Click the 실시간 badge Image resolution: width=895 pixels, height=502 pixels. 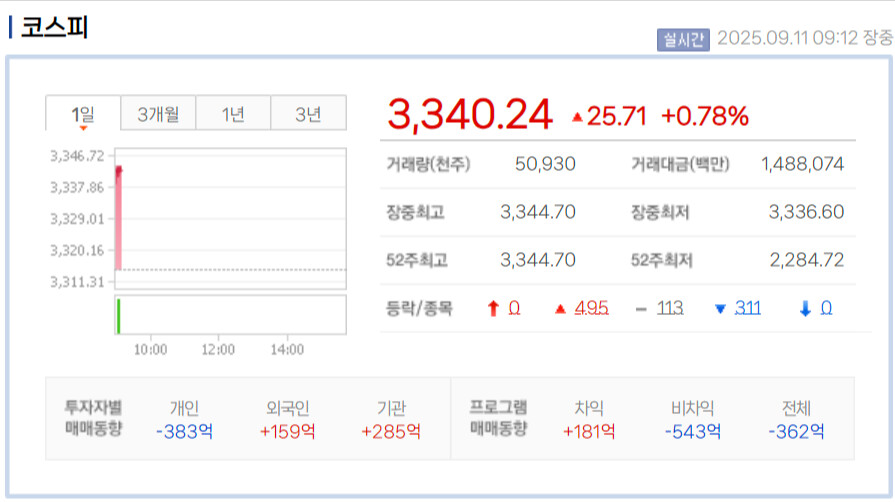pyautogui.click(x=683, y=39)
